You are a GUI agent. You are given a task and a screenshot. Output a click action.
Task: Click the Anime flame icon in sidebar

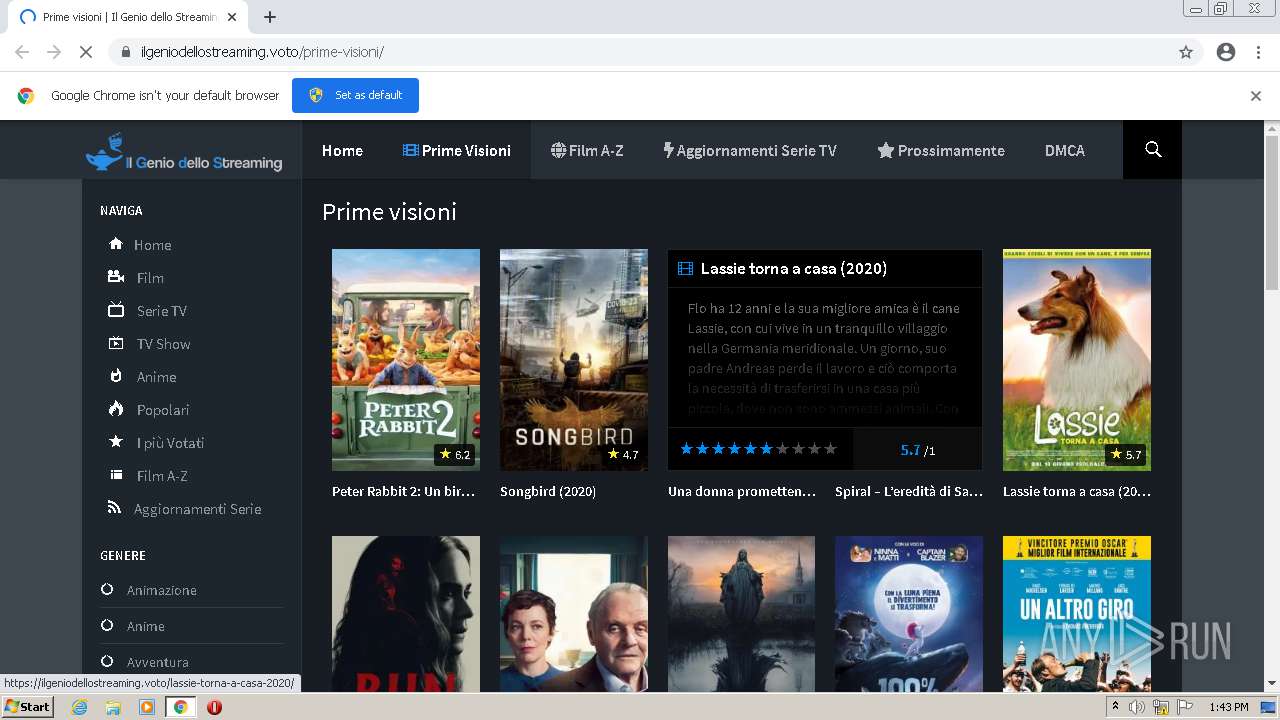(116, 376)
